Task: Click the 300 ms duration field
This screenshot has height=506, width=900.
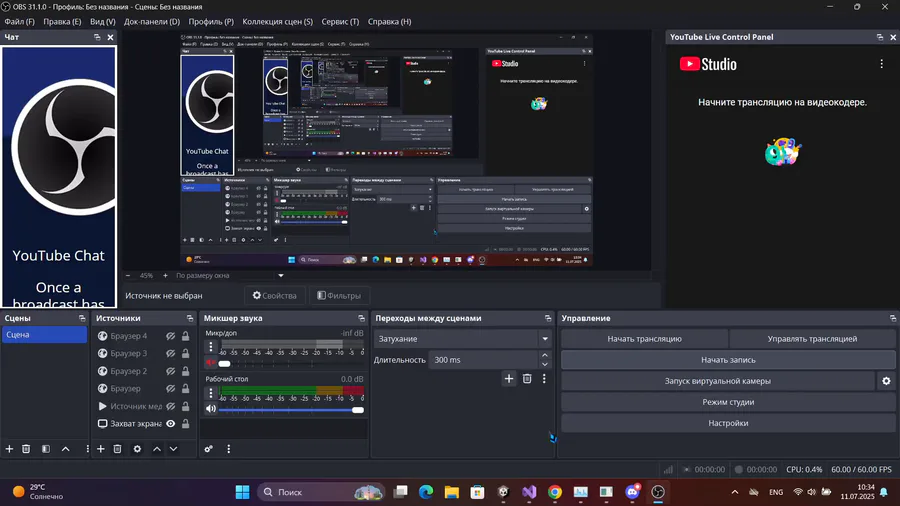Action: (x=484, y=360)
